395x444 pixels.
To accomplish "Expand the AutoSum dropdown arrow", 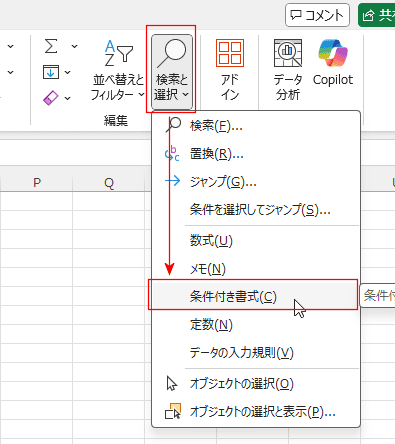I will 74,46.
